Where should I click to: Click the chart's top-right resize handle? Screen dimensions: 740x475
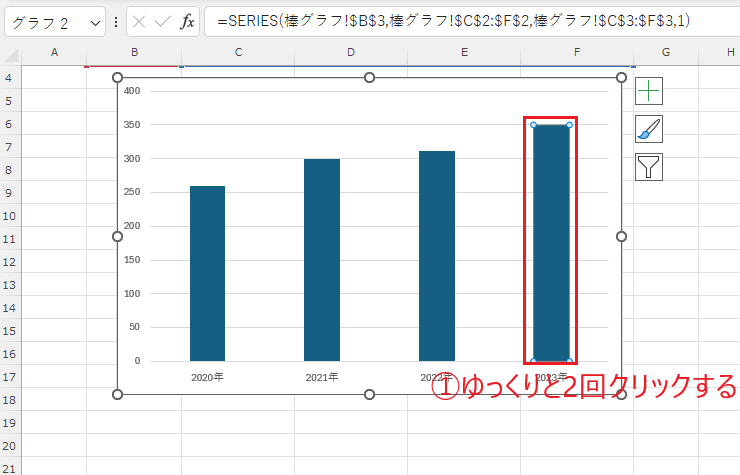[622, 77]
